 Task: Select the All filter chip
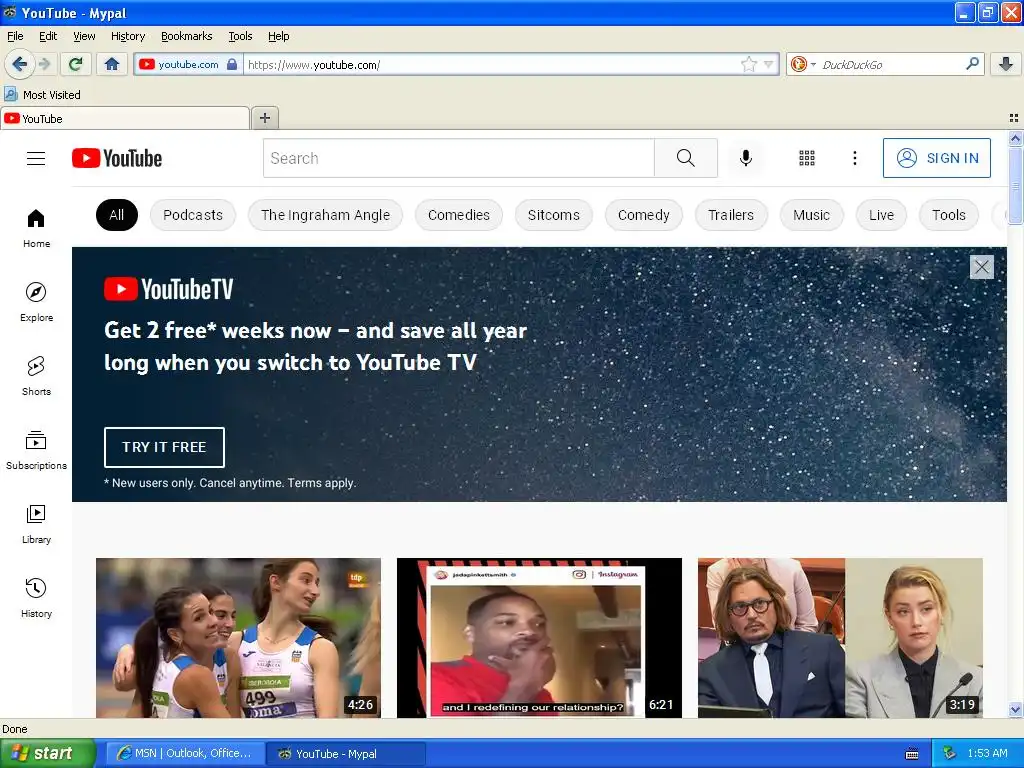117,215
